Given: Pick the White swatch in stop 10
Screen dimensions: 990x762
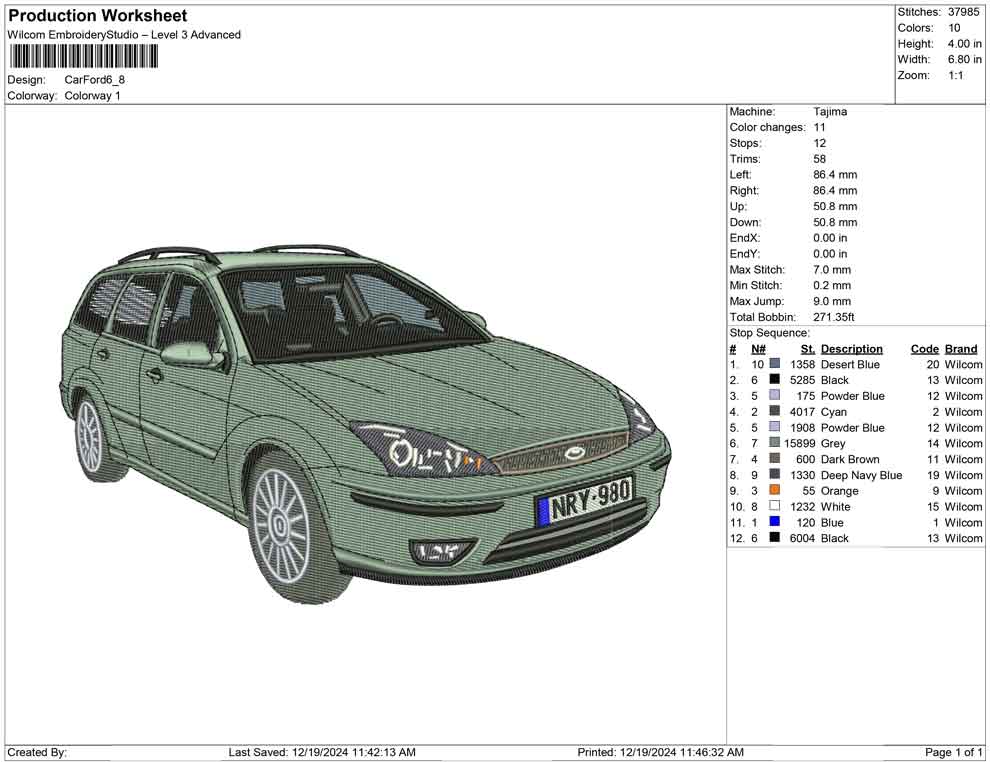Looking at the screenshot, I should click(775, 507).
